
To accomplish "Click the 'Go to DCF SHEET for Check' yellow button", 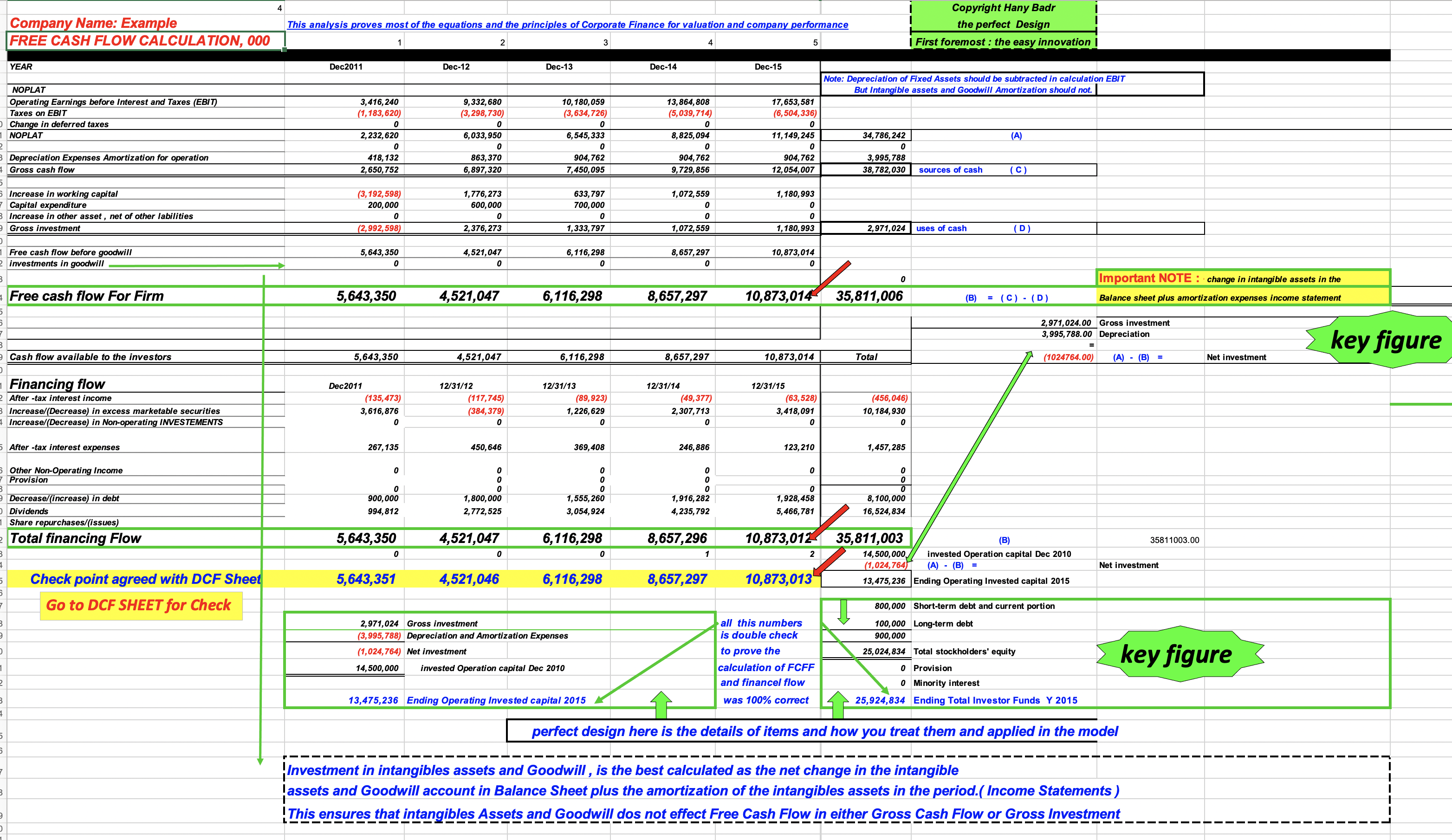I will tap(140, 606).
